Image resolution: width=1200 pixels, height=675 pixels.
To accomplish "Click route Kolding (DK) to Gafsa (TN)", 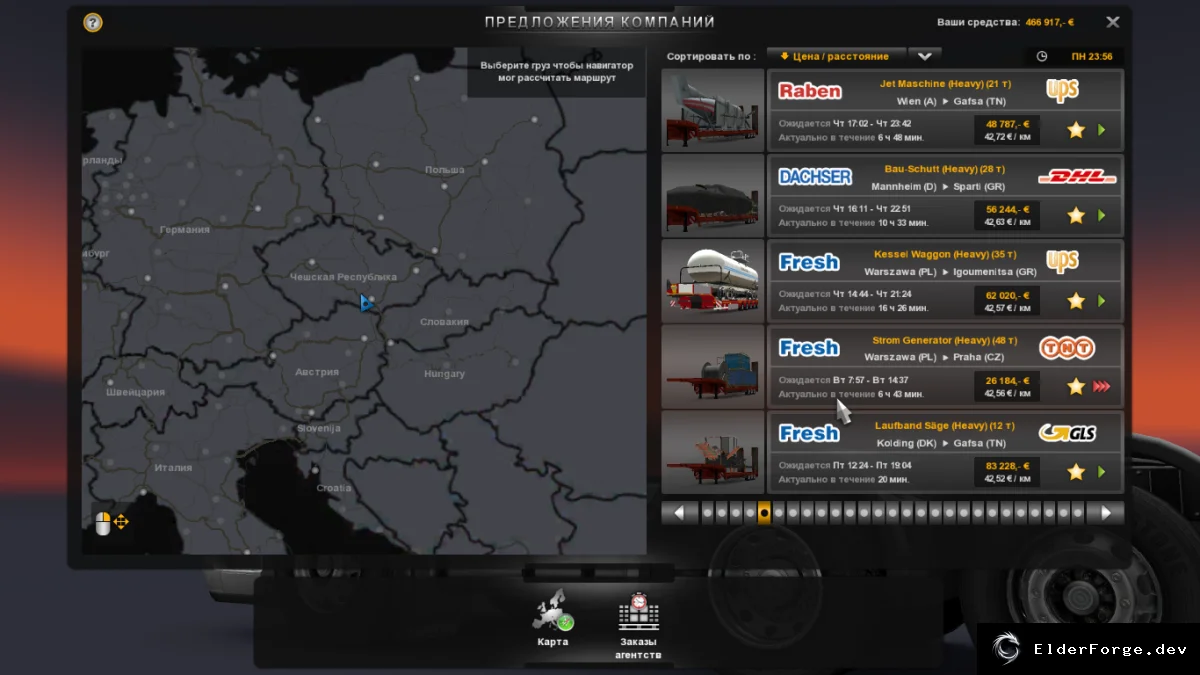I will pyautogui.click(x=940, y=443).
